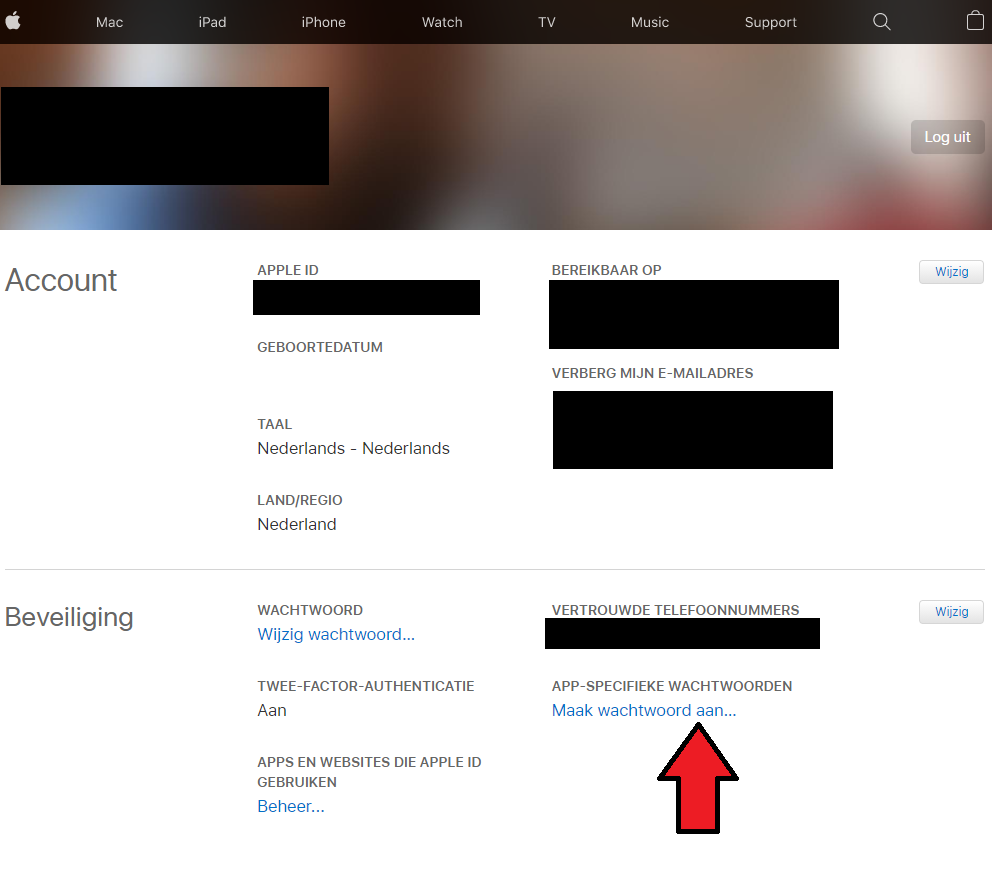
Task: Click the WACHTWOORD label
Action: [310, 610]
